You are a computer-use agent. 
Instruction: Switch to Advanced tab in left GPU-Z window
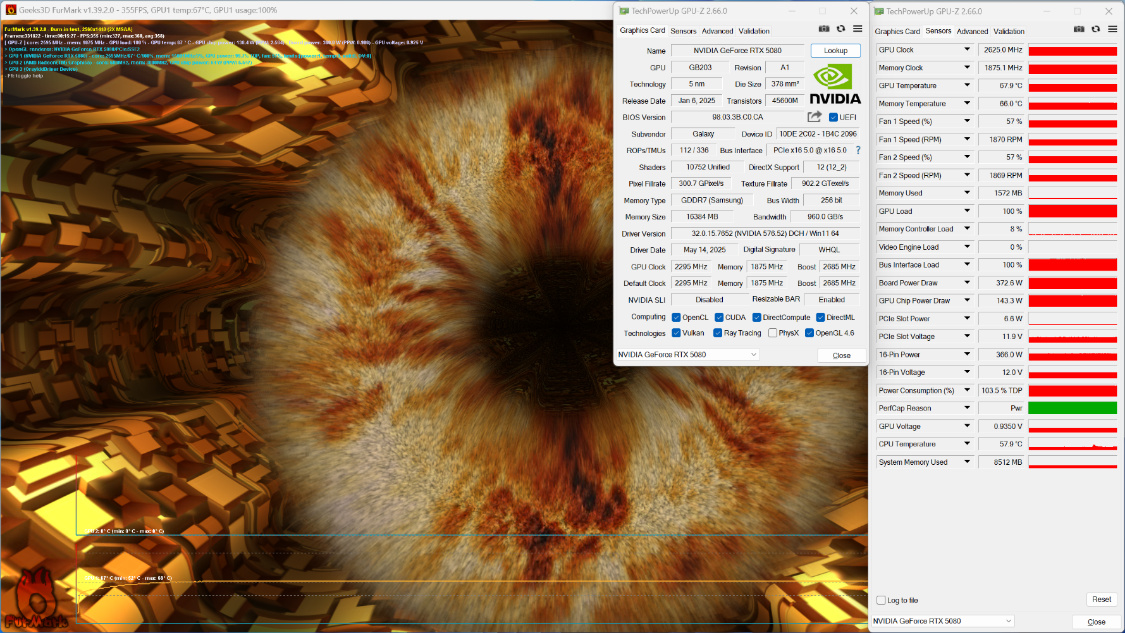[x=717, y=31]
